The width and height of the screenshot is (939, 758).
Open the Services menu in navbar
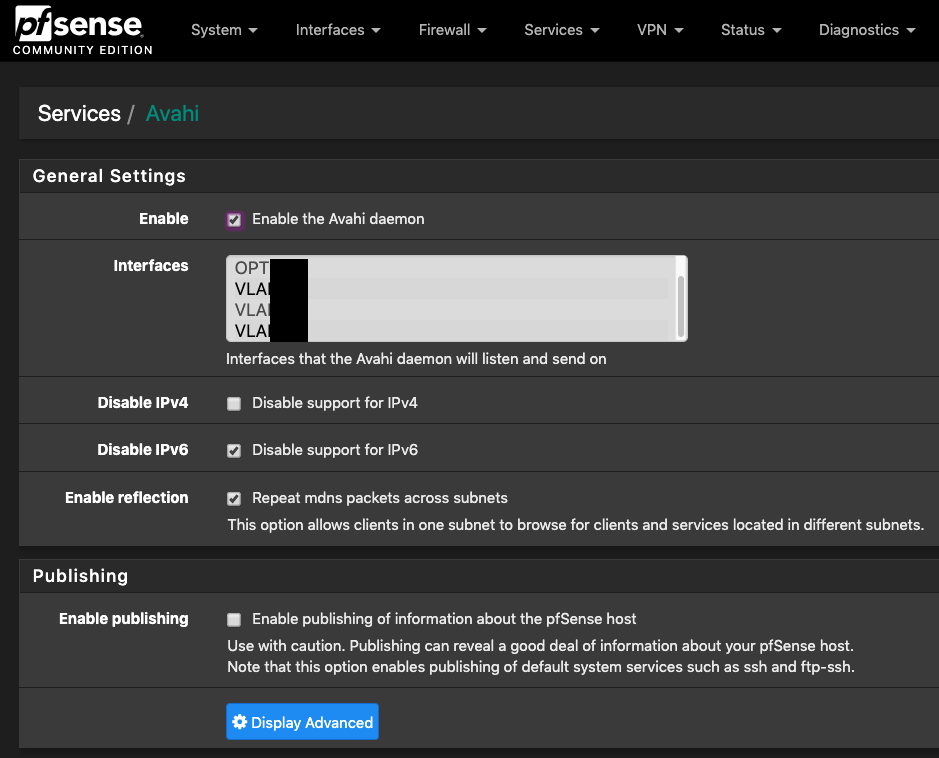pos(561,30)
